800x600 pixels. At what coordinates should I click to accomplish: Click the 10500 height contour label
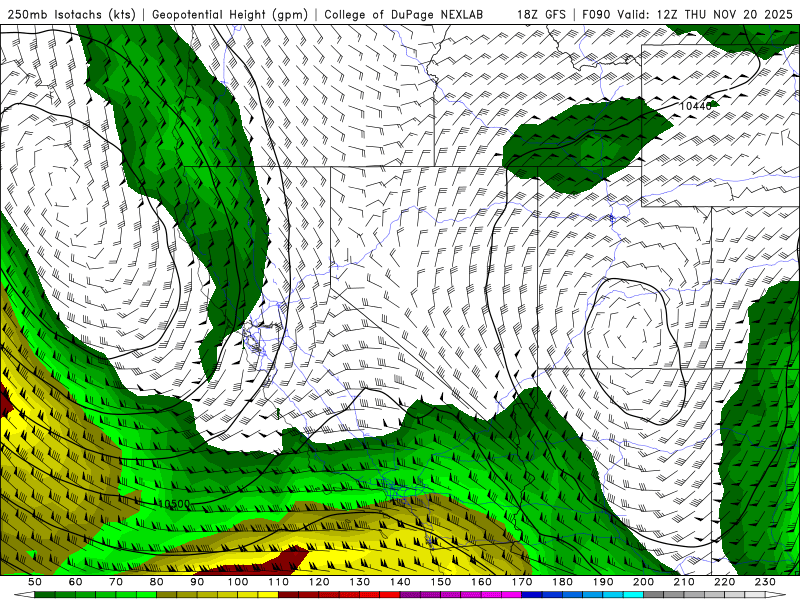coord(174,504)
